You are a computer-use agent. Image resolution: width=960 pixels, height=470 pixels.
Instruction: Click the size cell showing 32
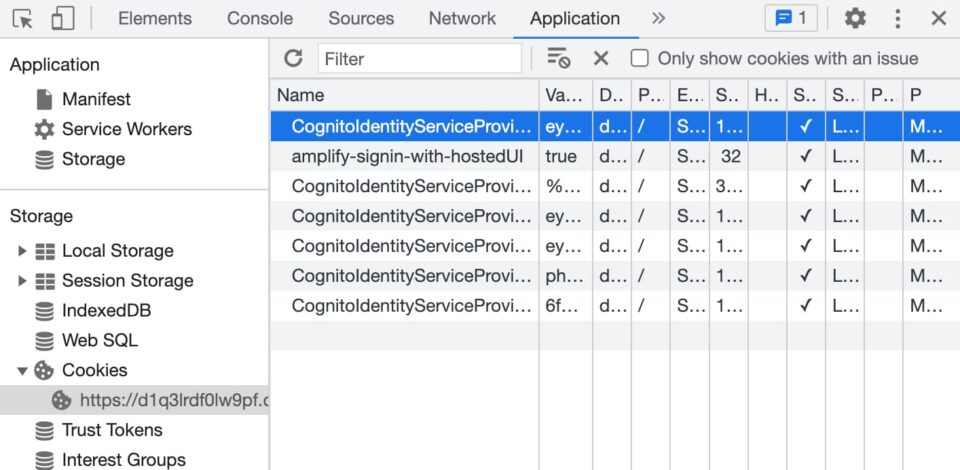[x=730, y=157]
